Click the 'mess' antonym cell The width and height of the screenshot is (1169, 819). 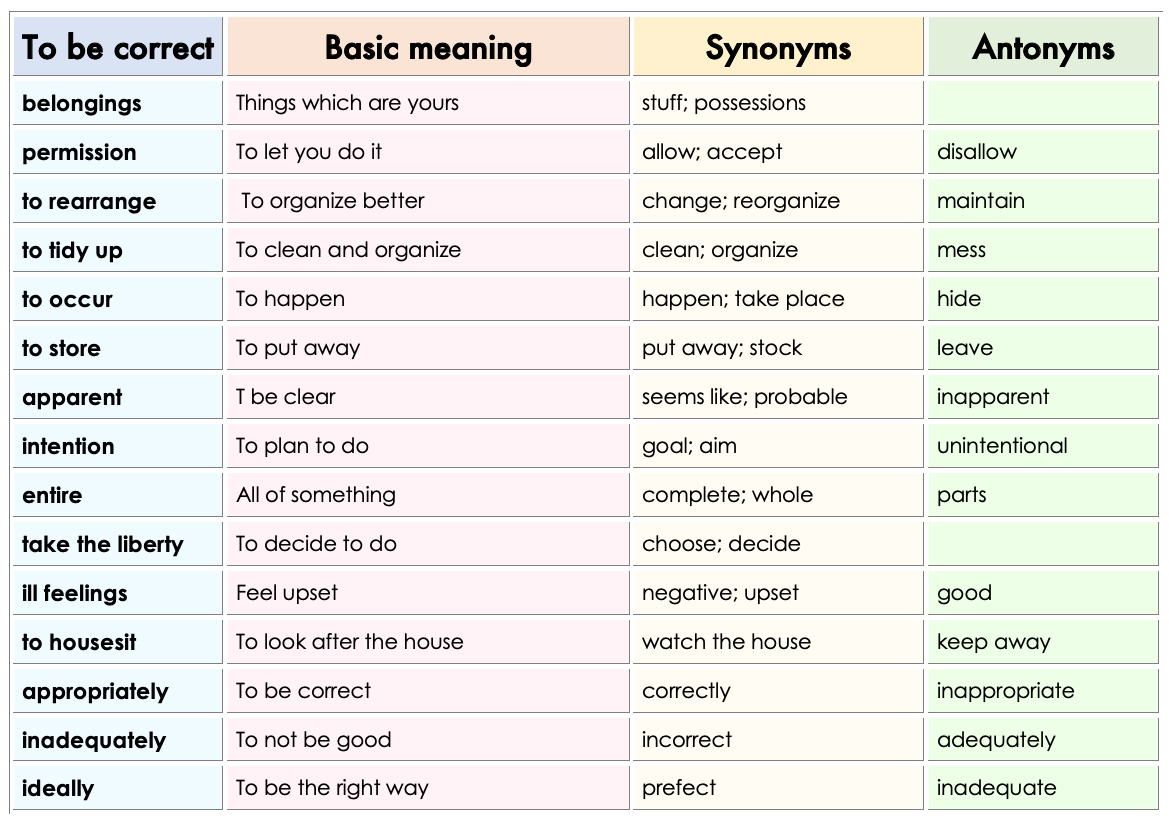click(x=1043, y=250)
